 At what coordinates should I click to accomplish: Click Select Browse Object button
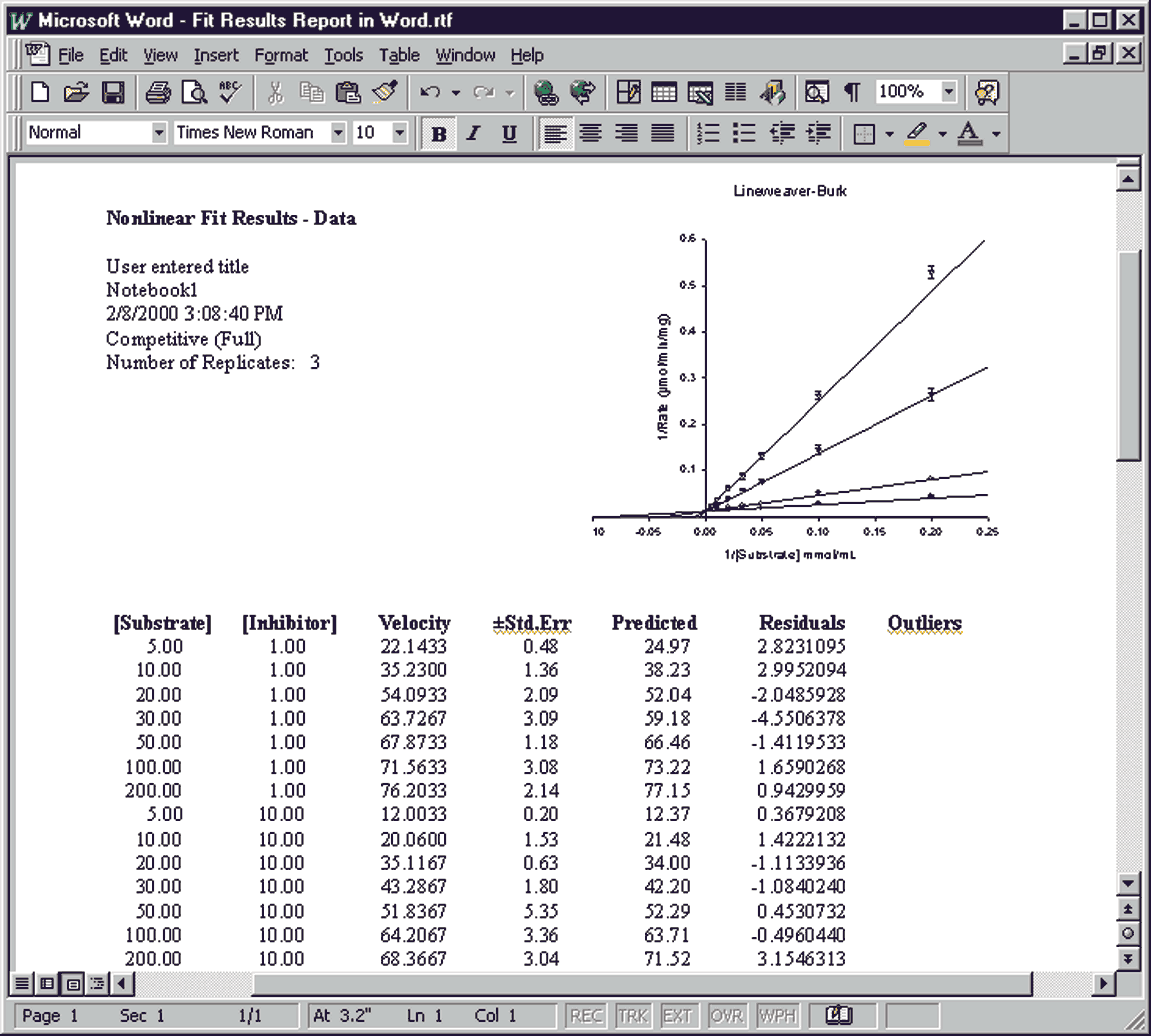pyautogui.click(x=1128, y=934)
